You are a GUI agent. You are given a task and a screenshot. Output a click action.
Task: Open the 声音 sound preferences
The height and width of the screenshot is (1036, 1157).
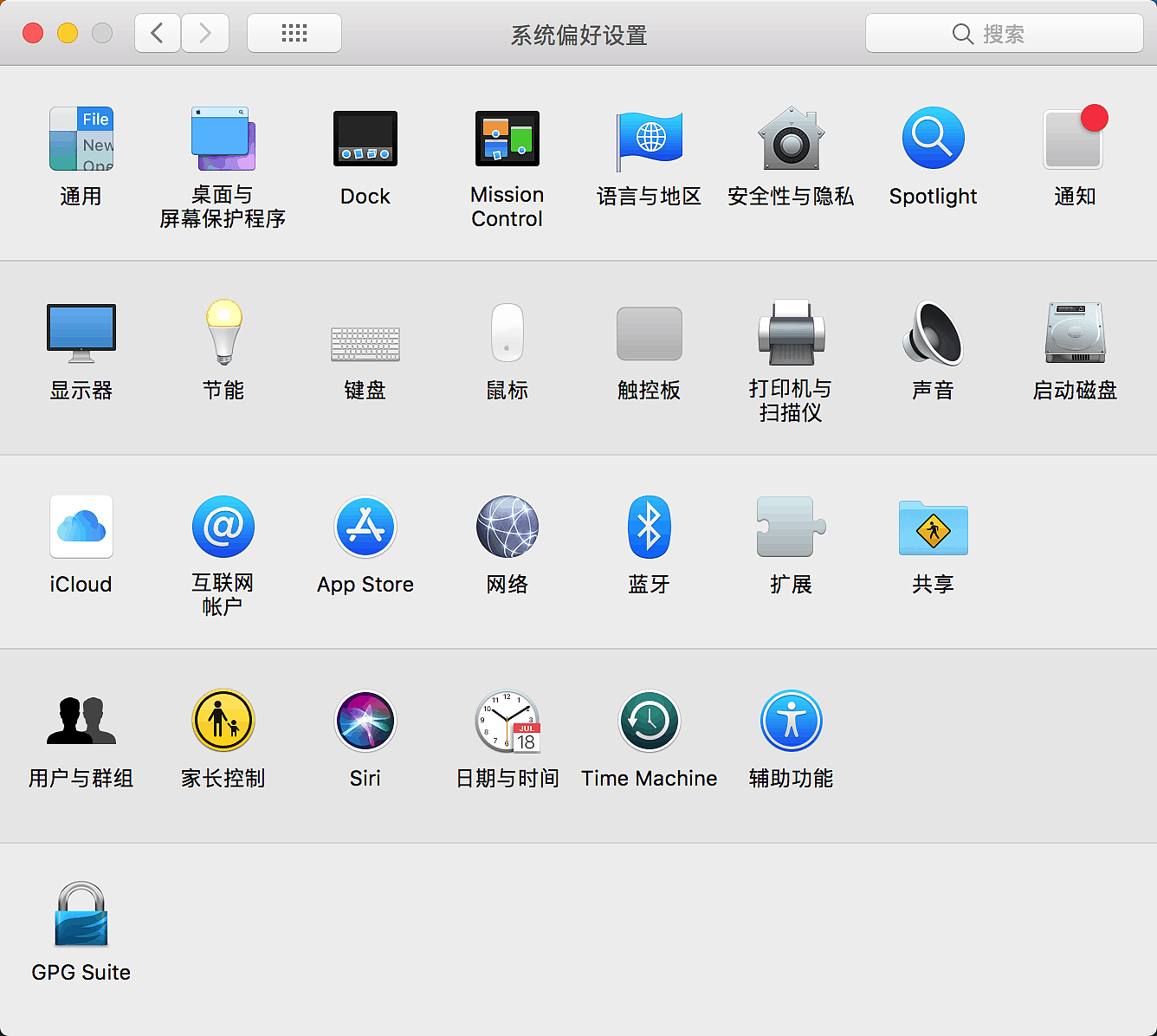tap(933, 333)
